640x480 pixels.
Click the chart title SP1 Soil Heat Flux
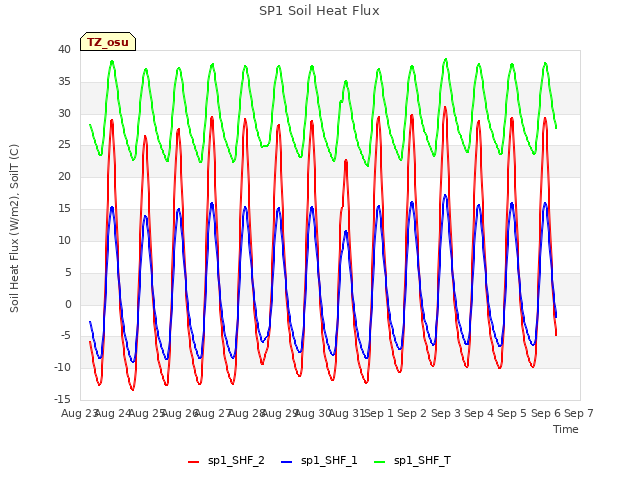(x=319, y=11)
